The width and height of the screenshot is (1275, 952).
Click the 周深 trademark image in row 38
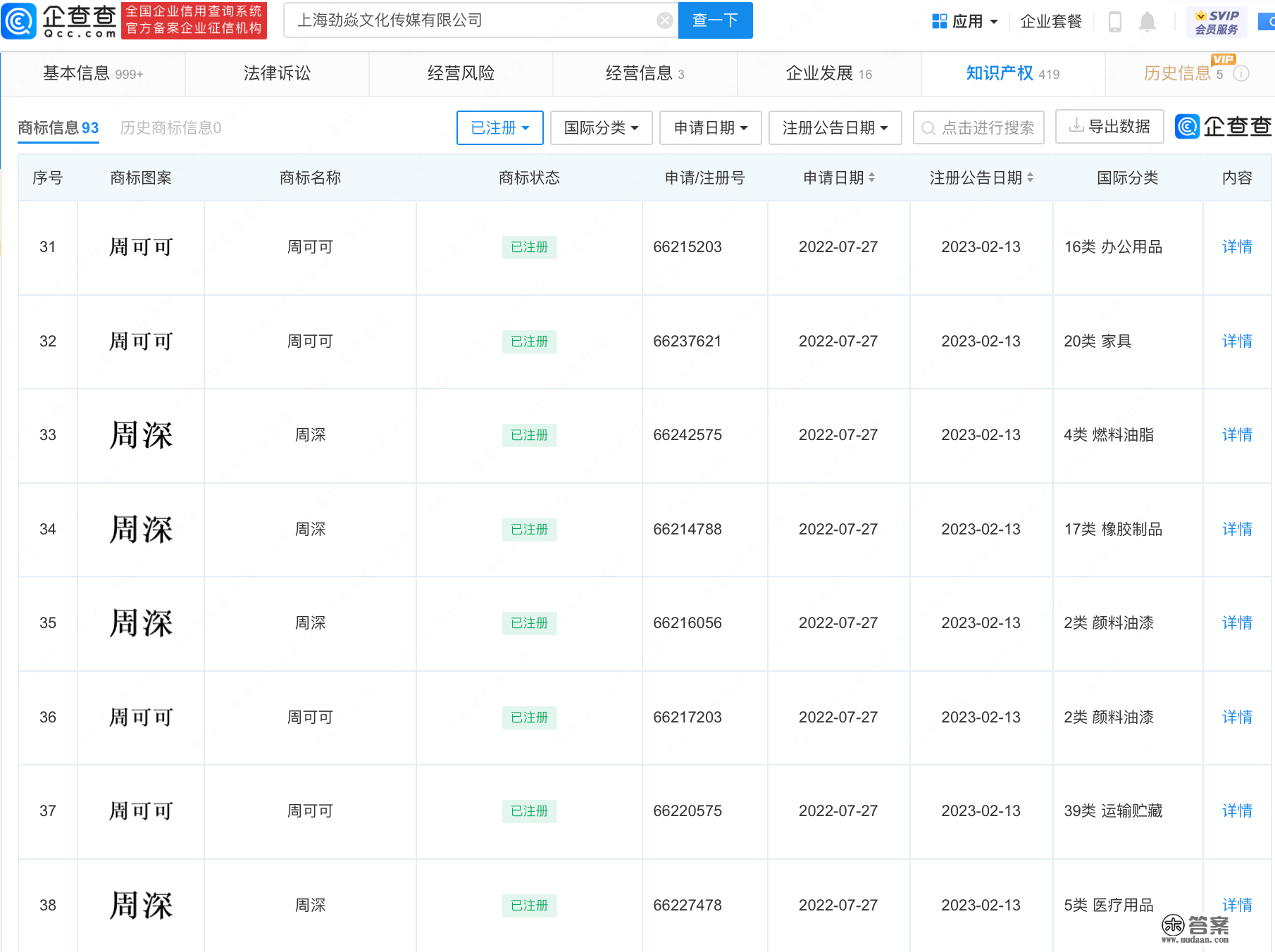pos(141,906)
